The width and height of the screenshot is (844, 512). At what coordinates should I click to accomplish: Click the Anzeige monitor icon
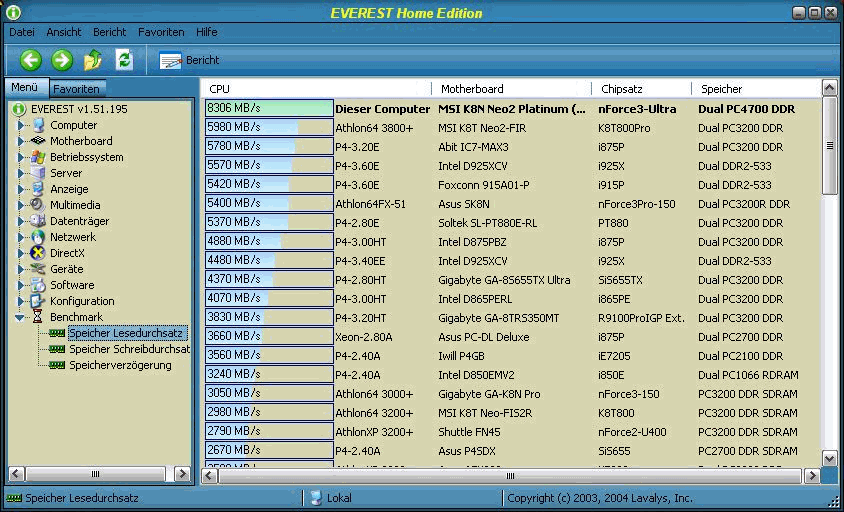[x=38, y=189]
